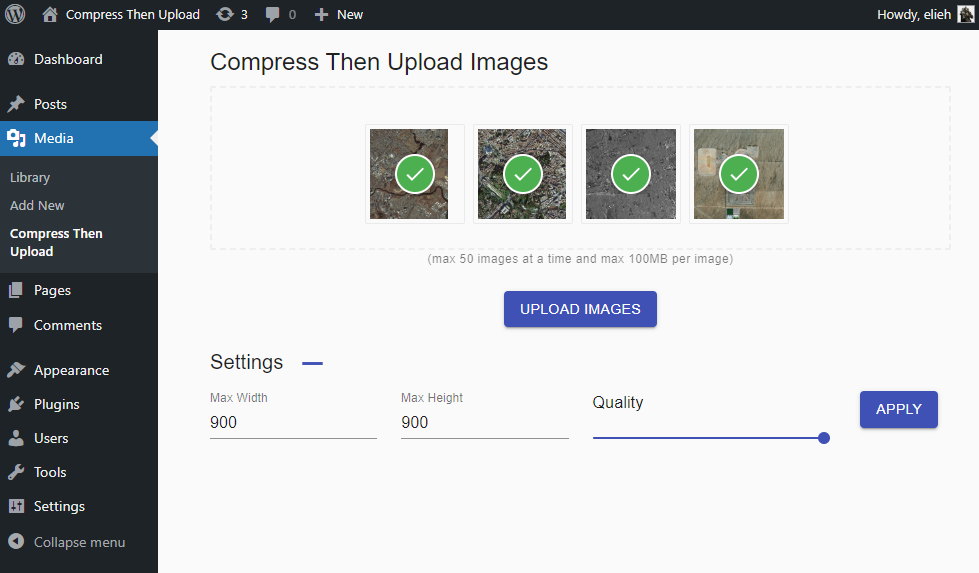This screenshot has width=979, height=573.
Task: Select the Compress Then Upload submenu link
Action: pos(56,242)
